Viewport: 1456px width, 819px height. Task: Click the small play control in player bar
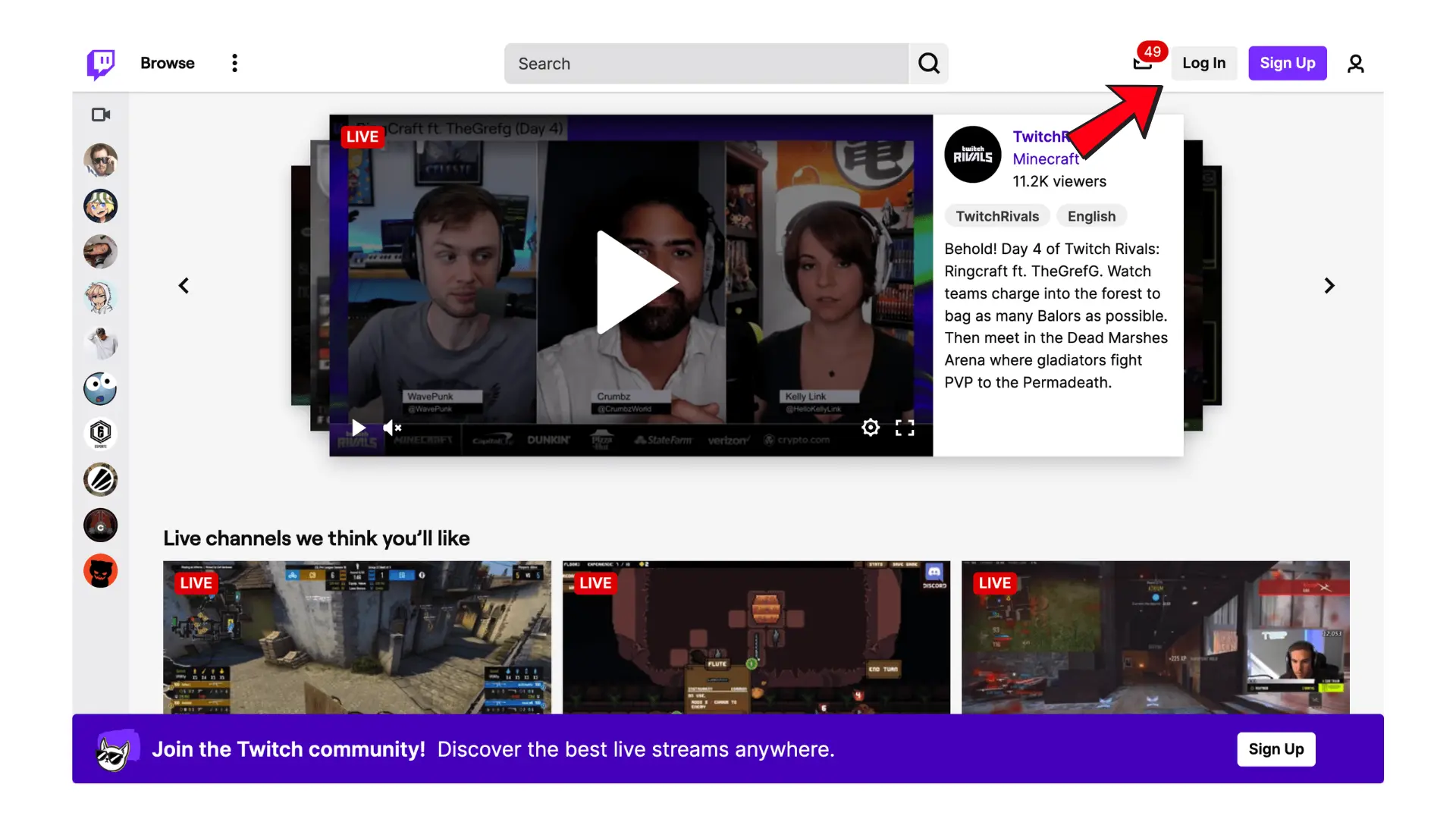coord(359,428)
